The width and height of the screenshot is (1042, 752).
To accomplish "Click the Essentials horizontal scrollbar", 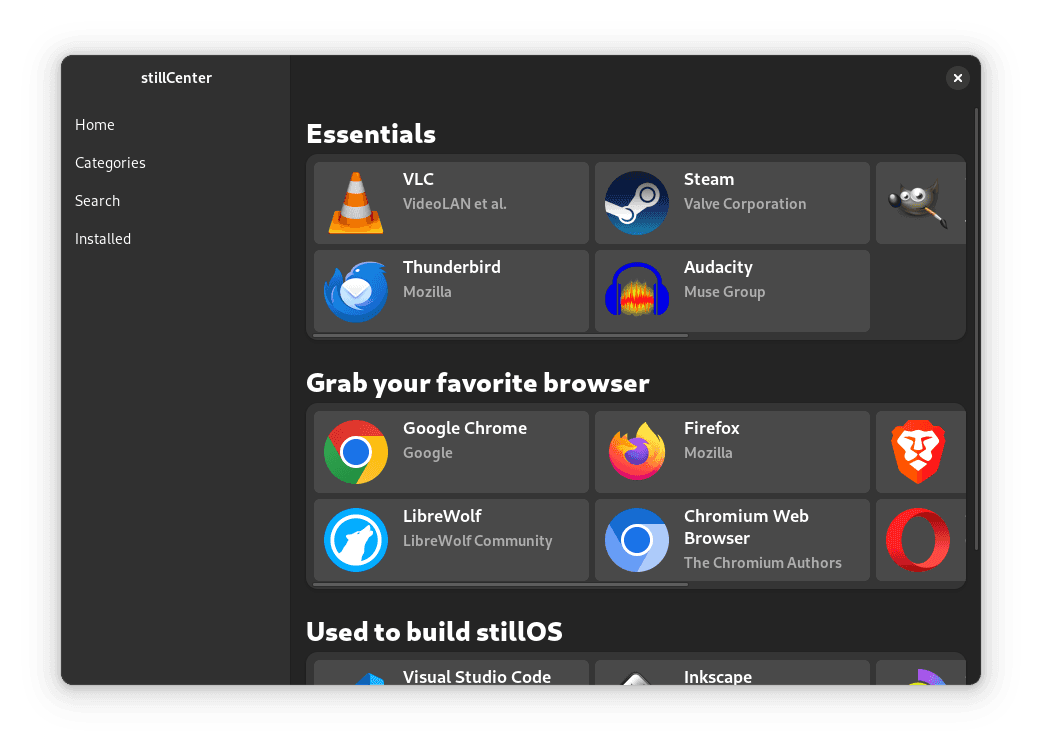I will (x=500, y=336).
